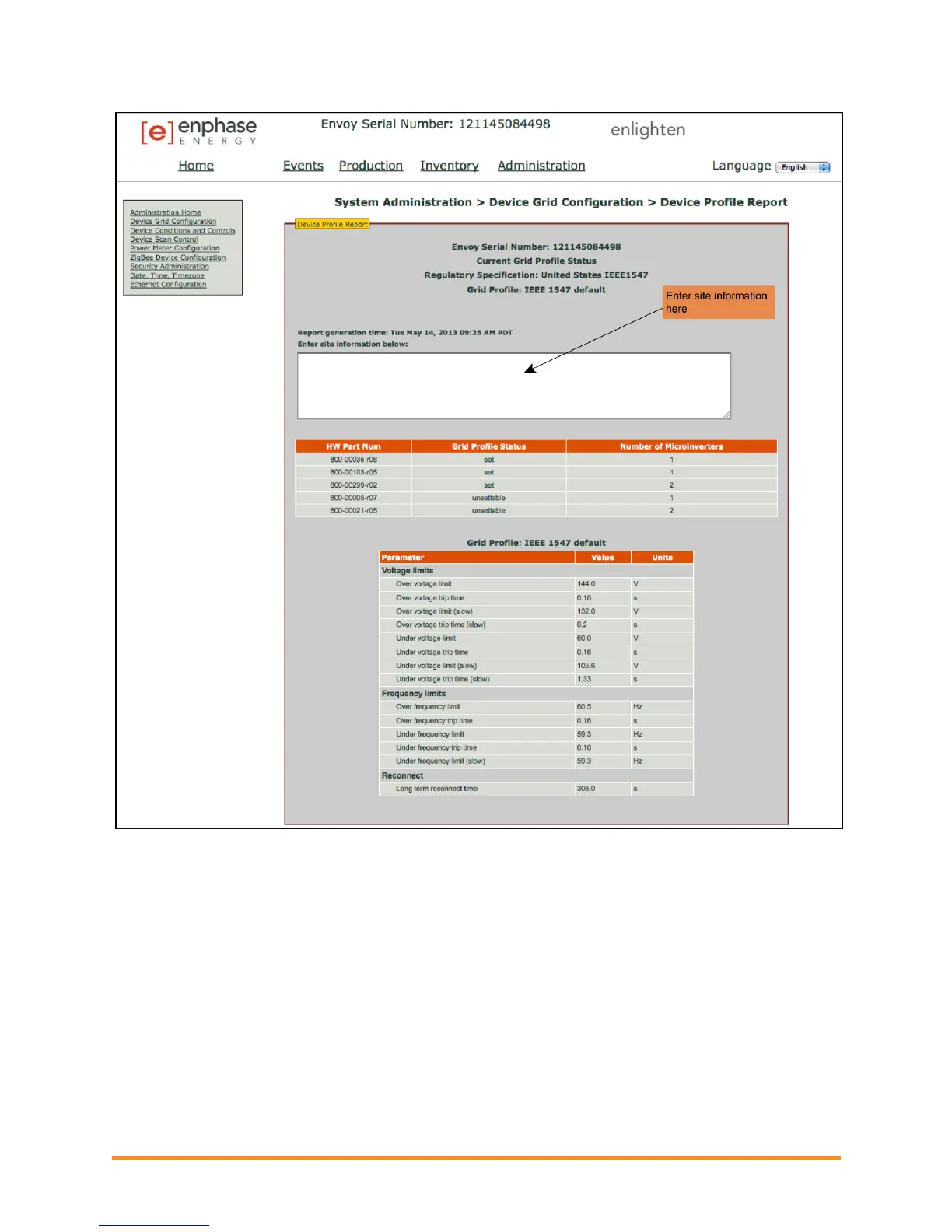Select the Device Profile Report tab

[x=332, y=224]
